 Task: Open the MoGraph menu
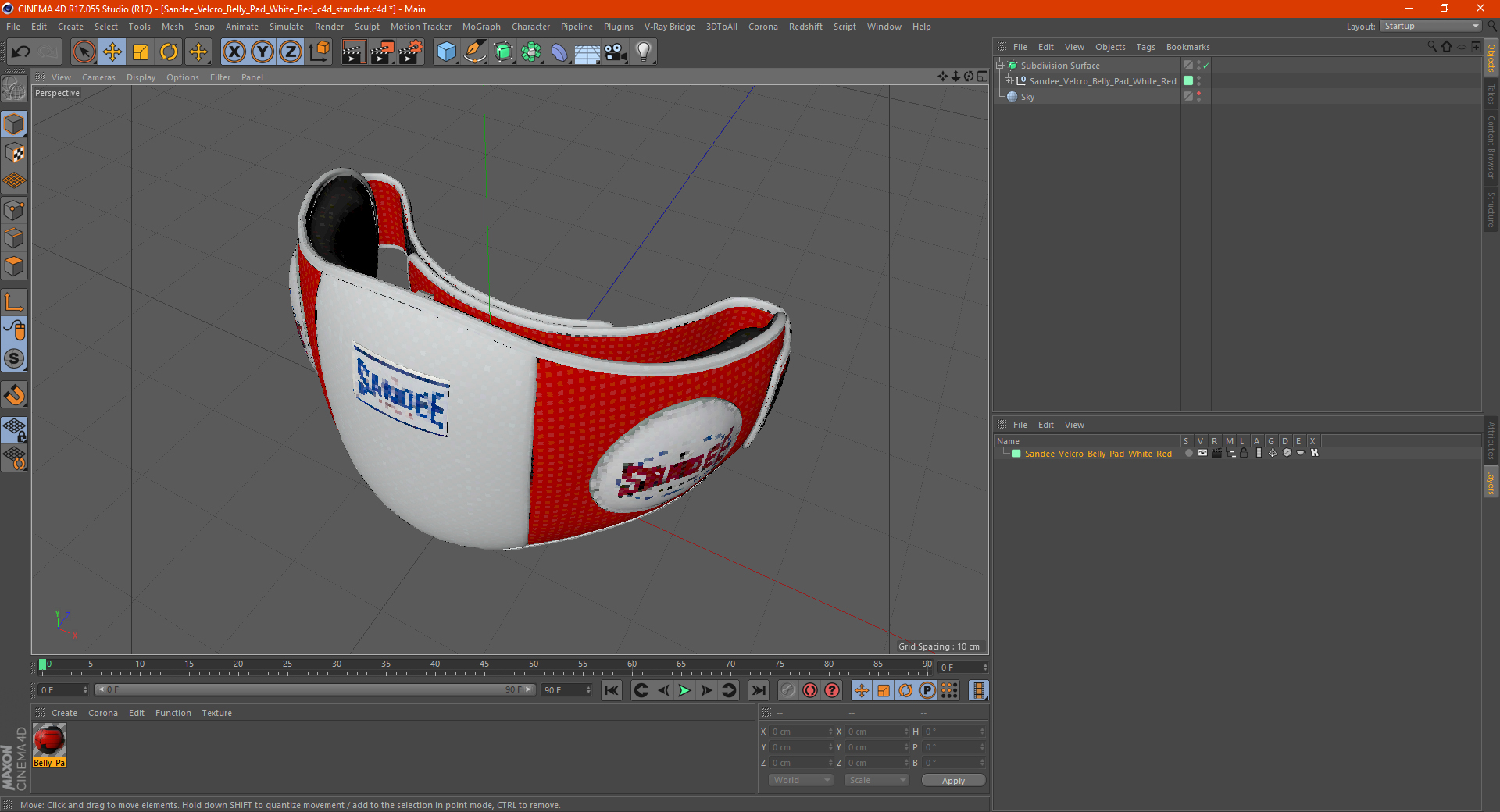tap(481, 27)
